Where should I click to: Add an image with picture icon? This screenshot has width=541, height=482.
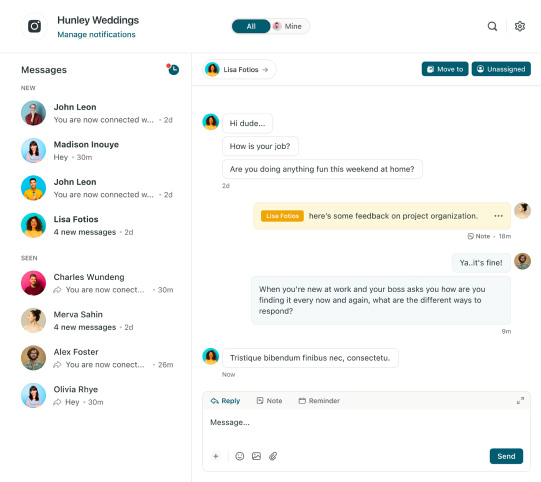256,456
